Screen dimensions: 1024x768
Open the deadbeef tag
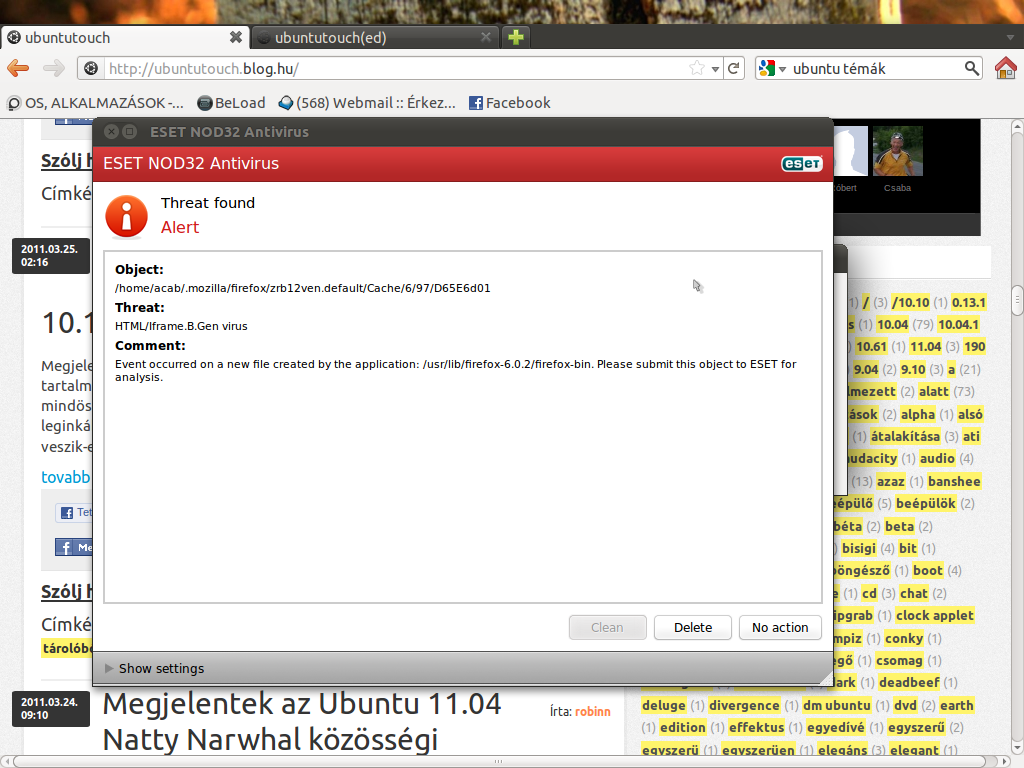(909, 682)
